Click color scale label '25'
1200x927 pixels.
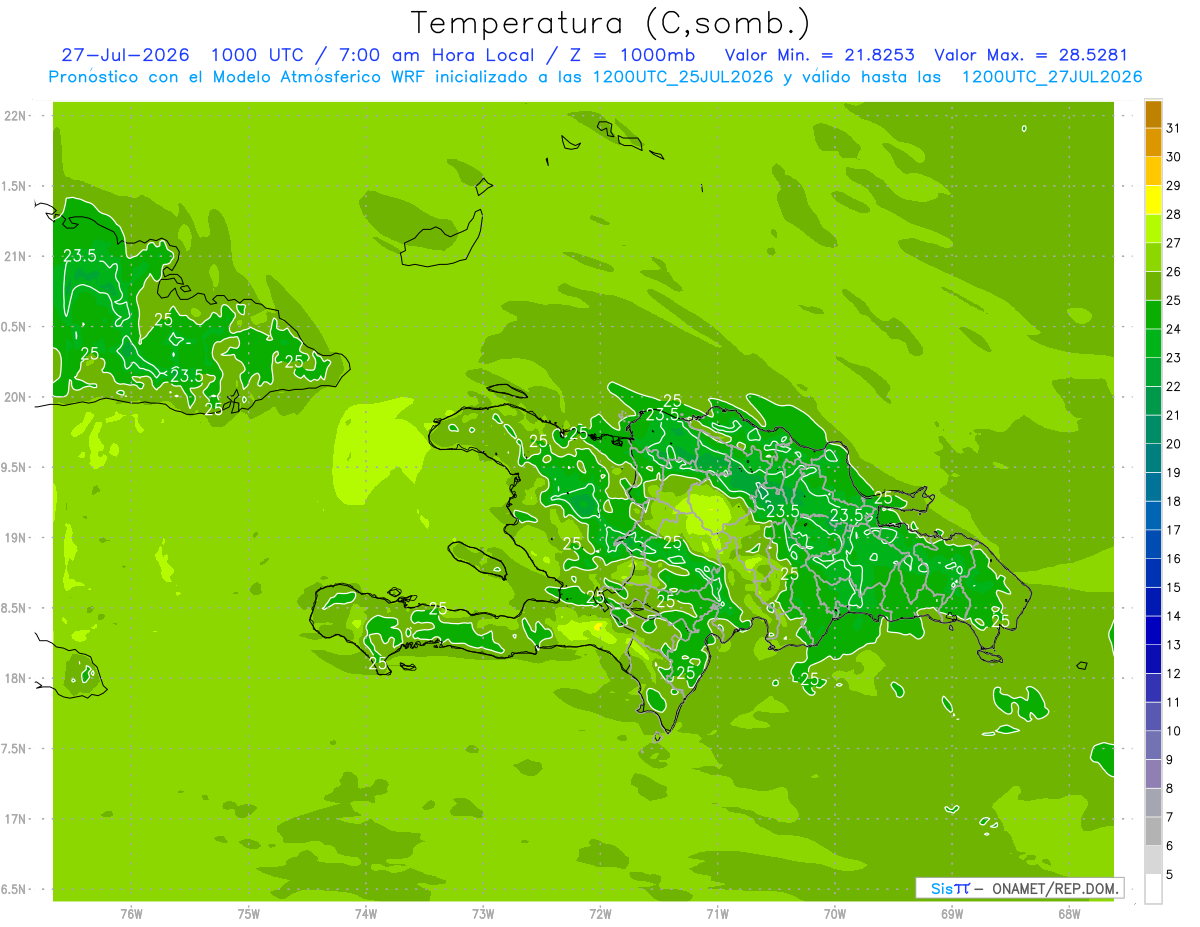1174,300
